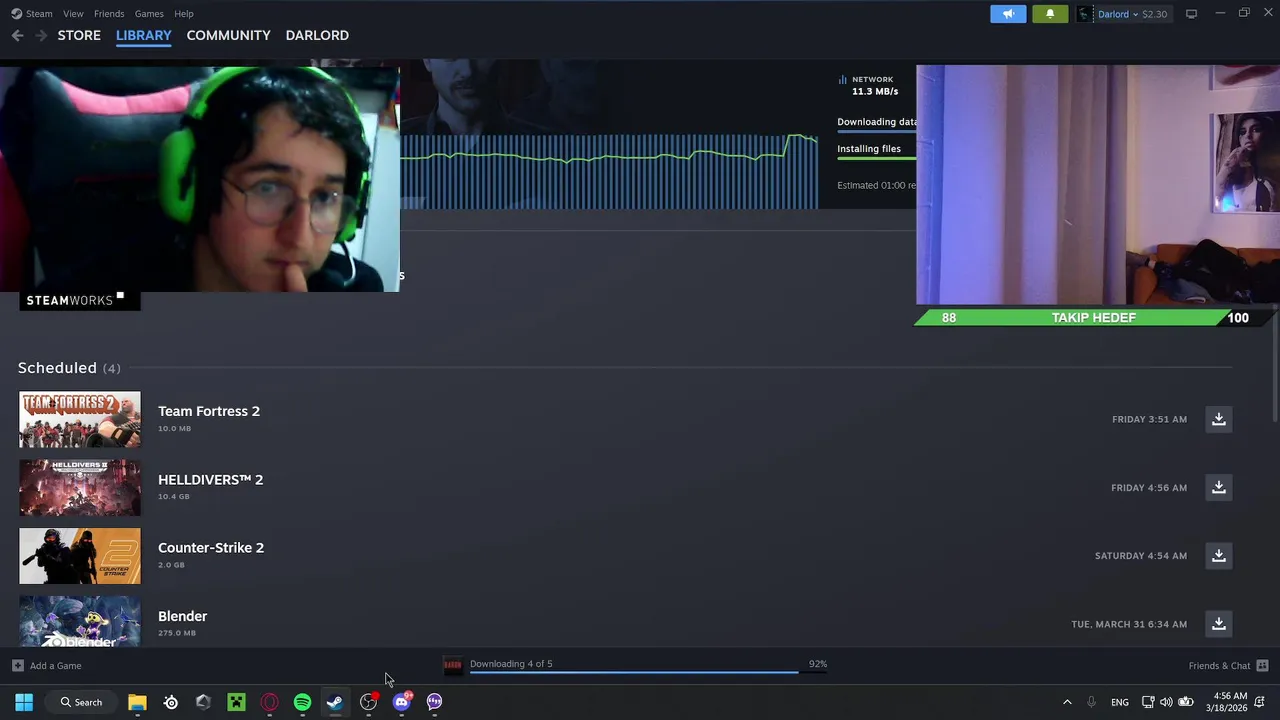Click the download network graph
1280x720 pixels.
pos(609,170)
